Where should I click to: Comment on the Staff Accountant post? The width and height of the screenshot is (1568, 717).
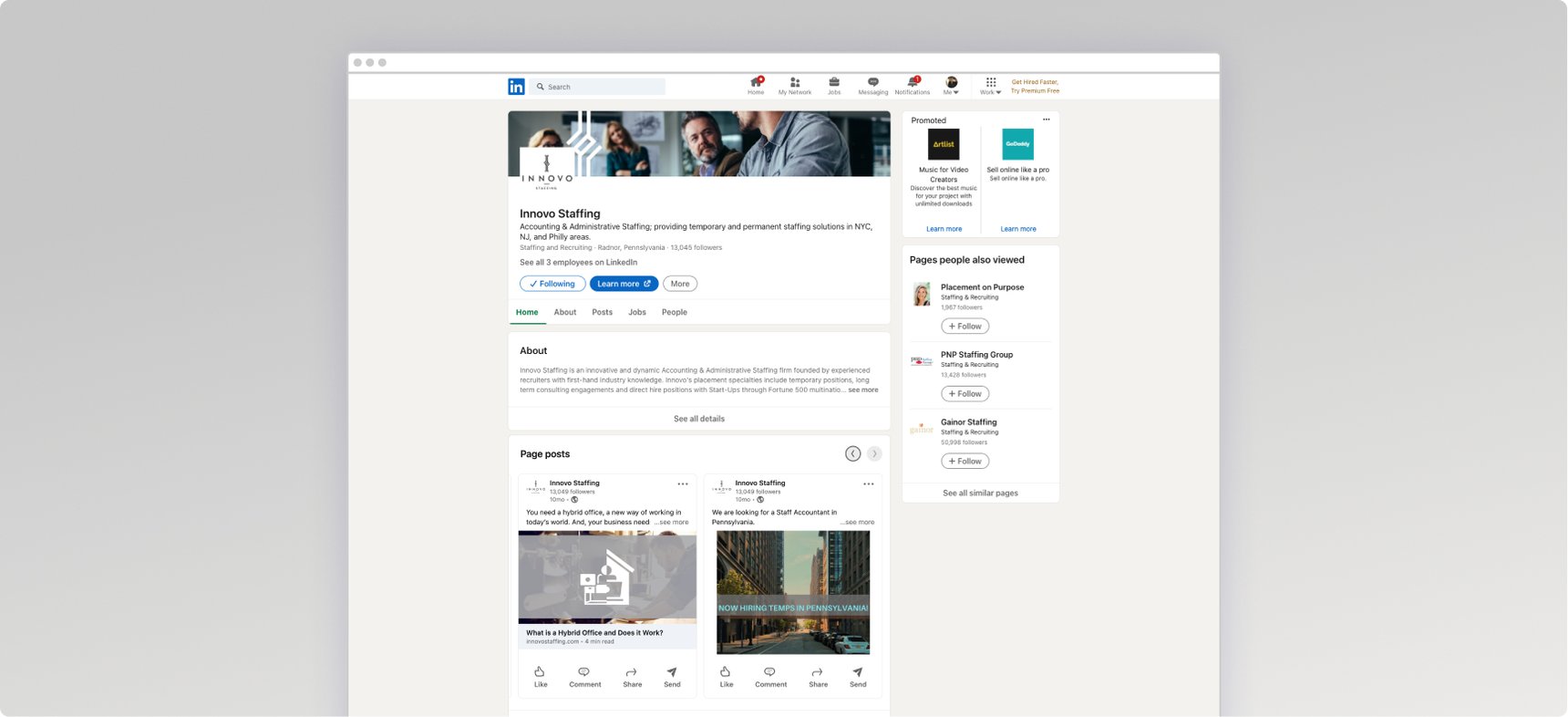click(771, 677)
